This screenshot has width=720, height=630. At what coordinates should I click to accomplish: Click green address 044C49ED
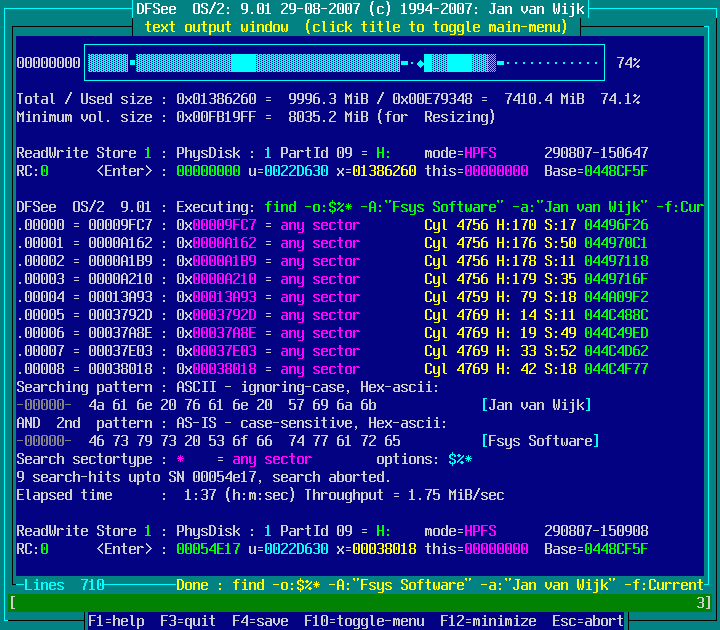pos(616,333)
